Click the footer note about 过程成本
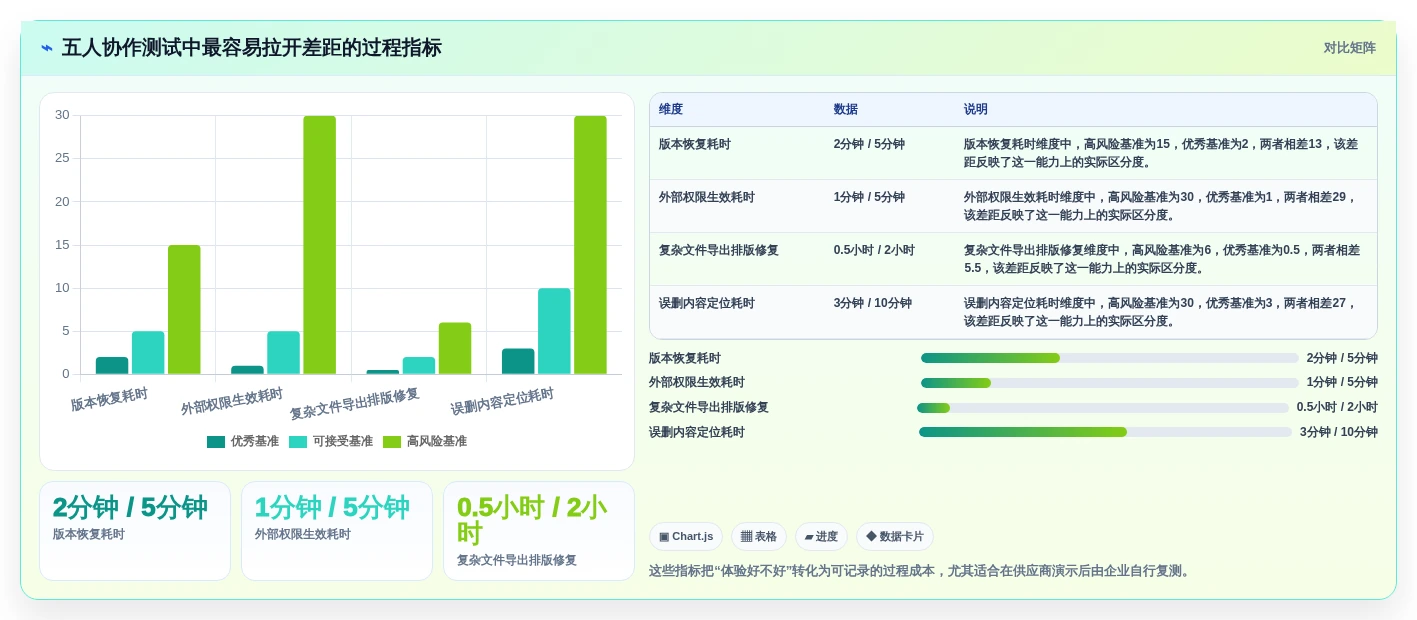The image size is (1417, 620). pyautogui.click(x=922, y=571)
